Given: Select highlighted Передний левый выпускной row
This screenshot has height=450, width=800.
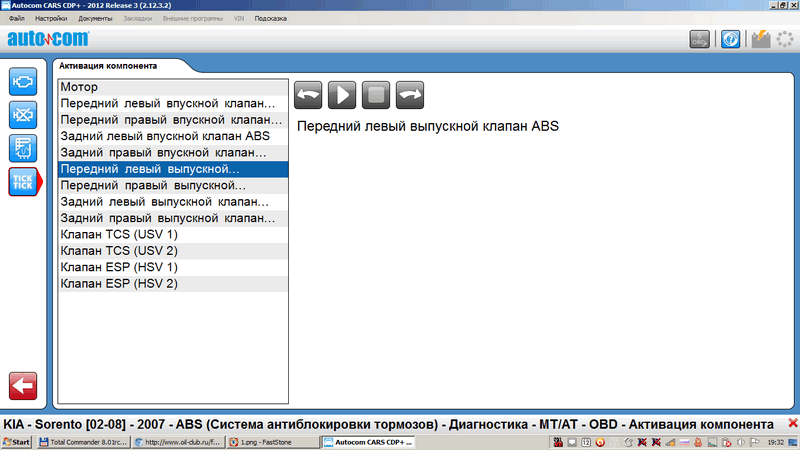Looking at the screenshot, I should coord(173,169).
